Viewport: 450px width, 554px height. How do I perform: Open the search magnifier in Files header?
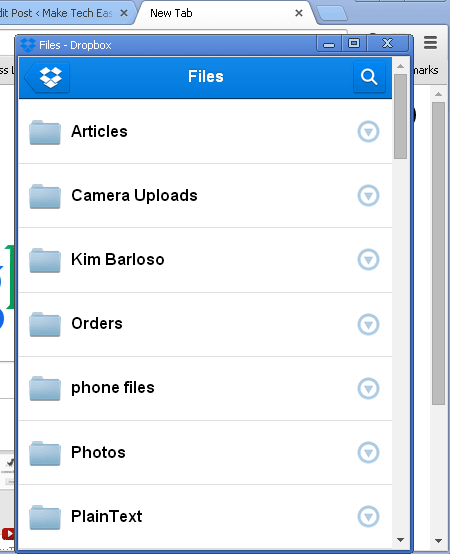(x=369, y=77)
